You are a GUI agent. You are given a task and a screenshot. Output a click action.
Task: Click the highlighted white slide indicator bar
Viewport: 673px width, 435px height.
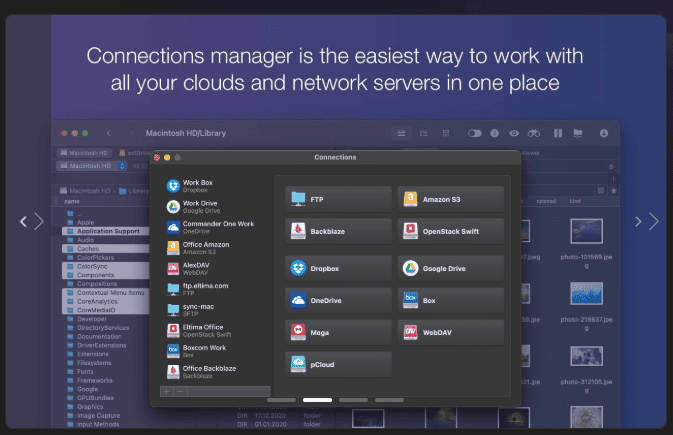coord(317,400)
